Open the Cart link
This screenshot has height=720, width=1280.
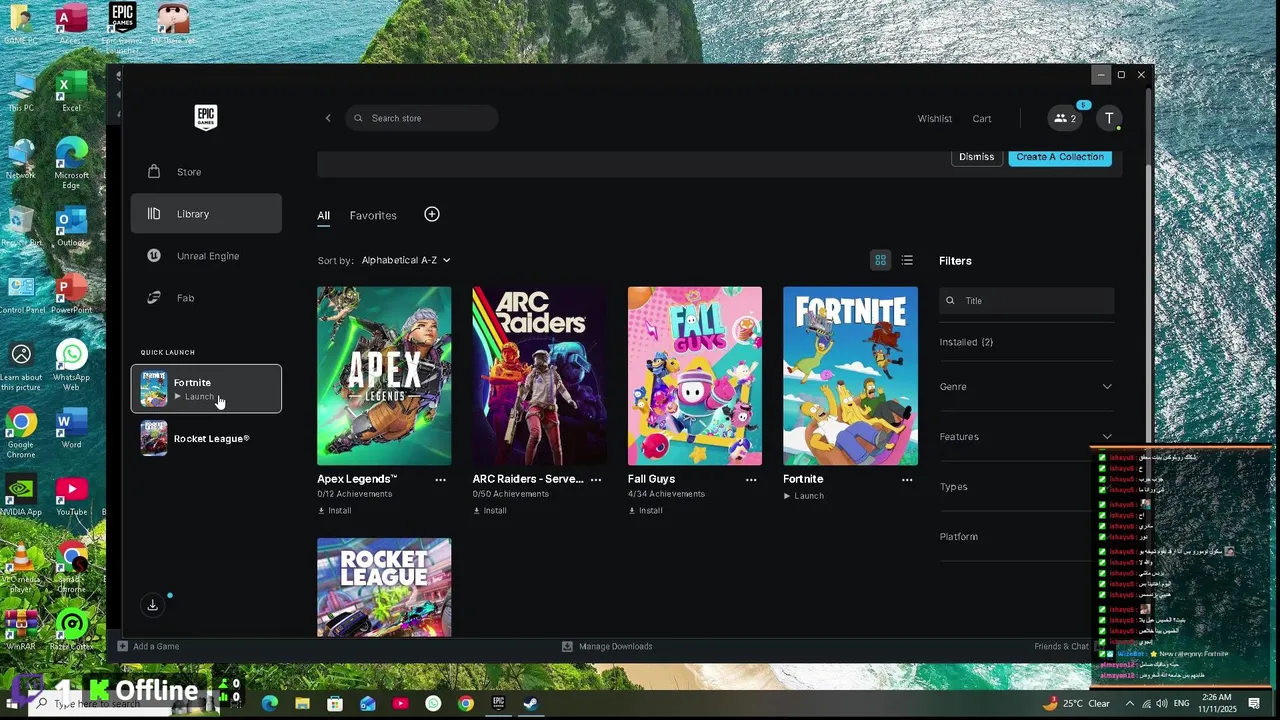(982, 118)
